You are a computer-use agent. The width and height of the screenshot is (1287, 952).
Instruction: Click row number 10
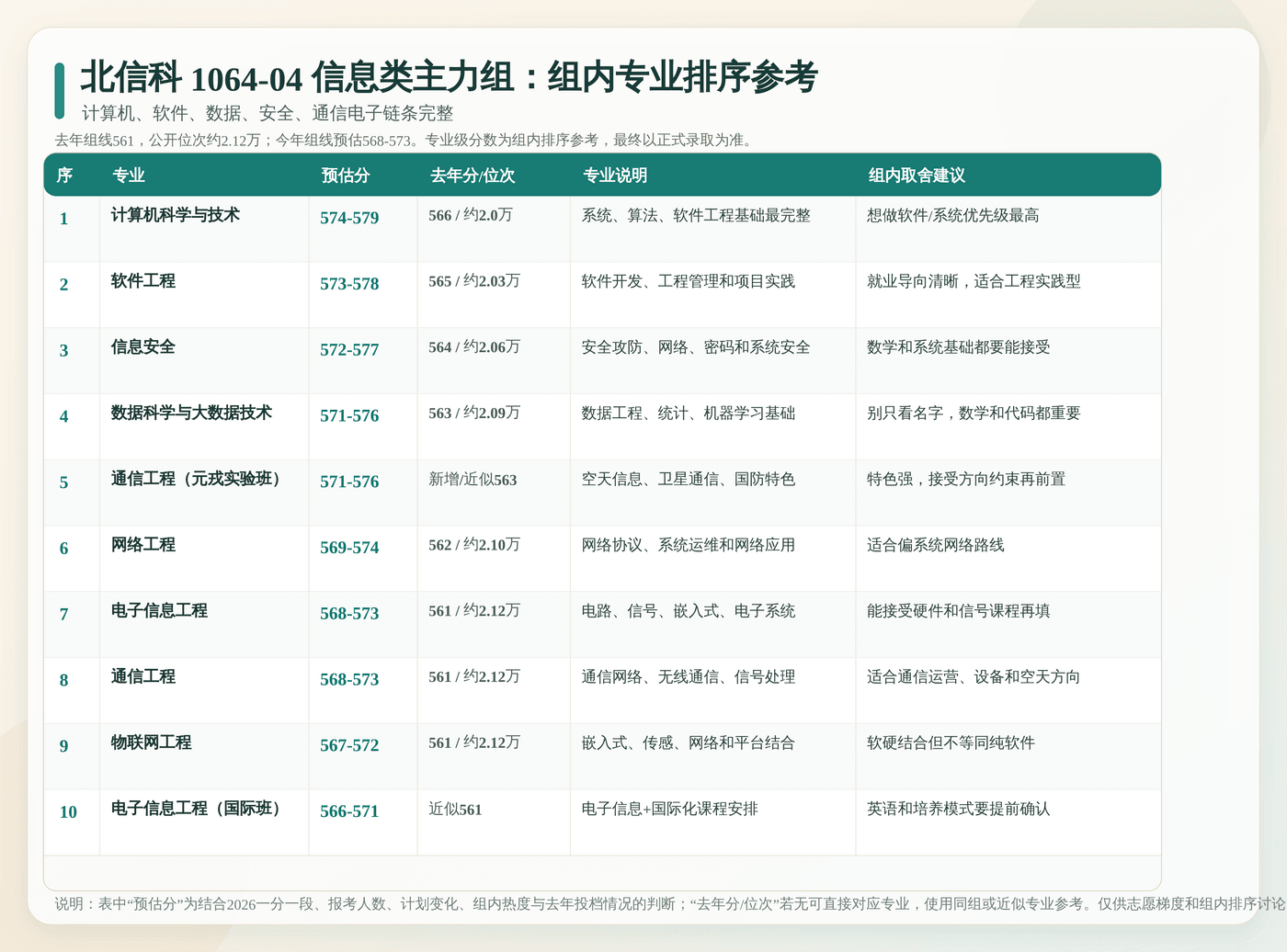click(x=68, y=812)
